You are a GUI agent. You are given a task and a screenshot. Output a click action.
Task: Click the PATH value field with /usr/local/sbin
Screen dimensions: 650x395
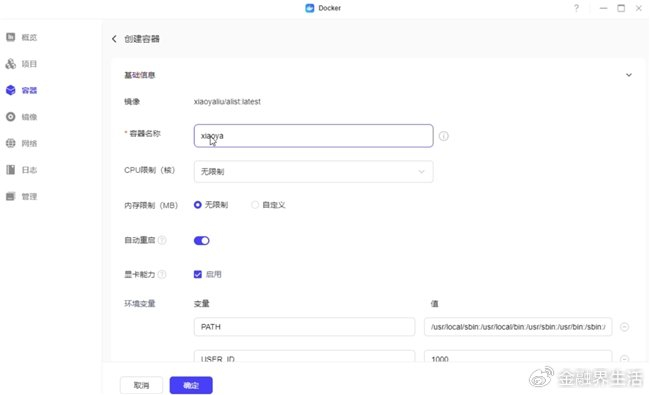pos(518,327)
